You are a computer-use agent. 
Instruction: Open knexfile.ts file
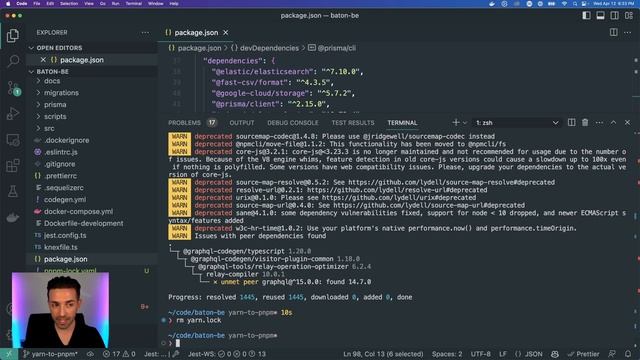tap(61, 247)
